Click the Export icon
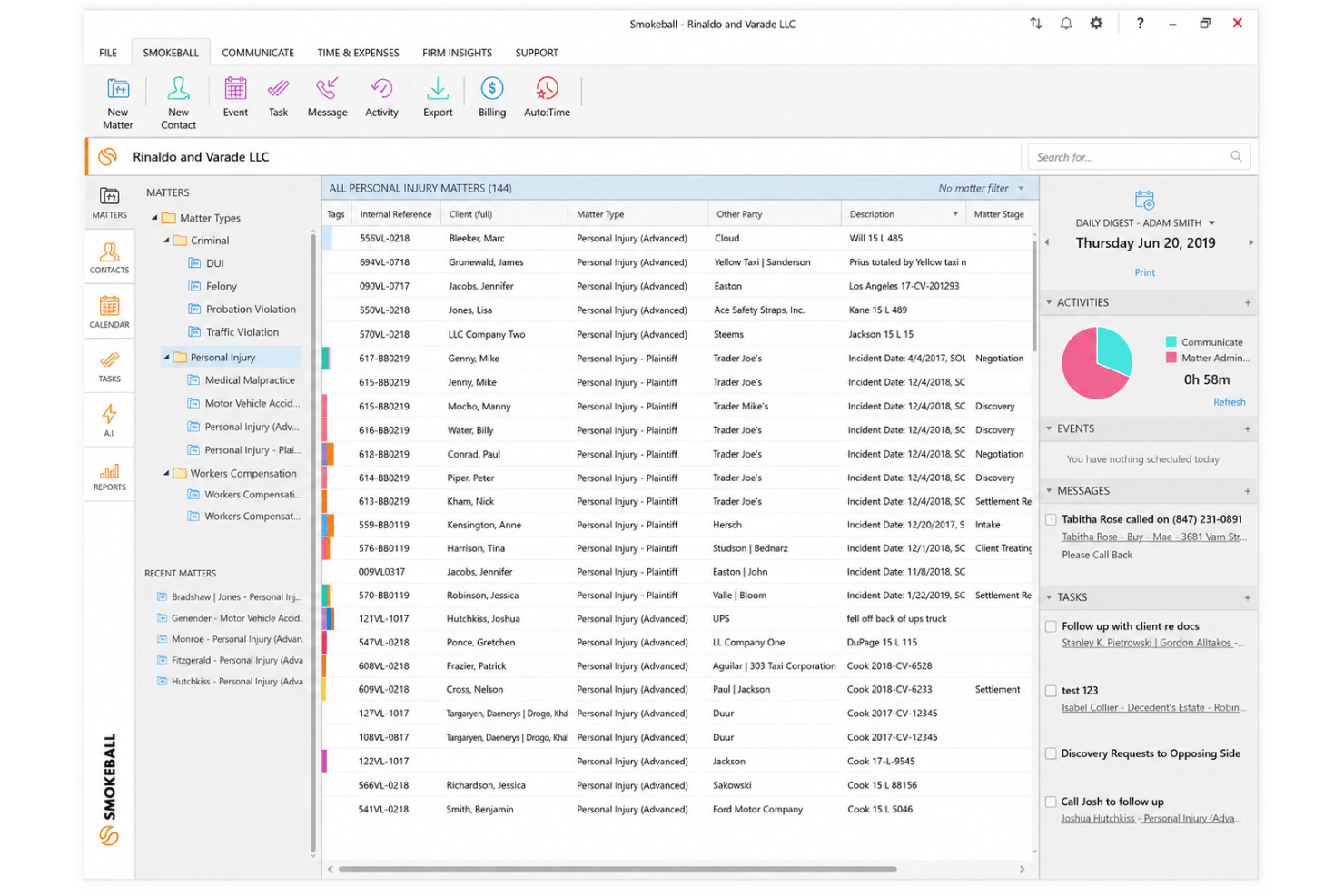The image size is (1344, 896). [438, 97]
